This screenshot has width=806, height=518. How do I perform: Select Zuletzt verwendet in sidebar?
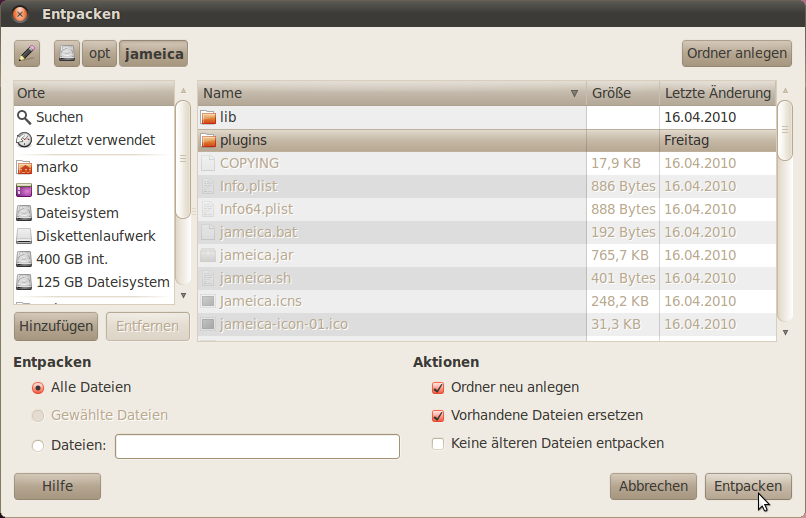point(94,140)
